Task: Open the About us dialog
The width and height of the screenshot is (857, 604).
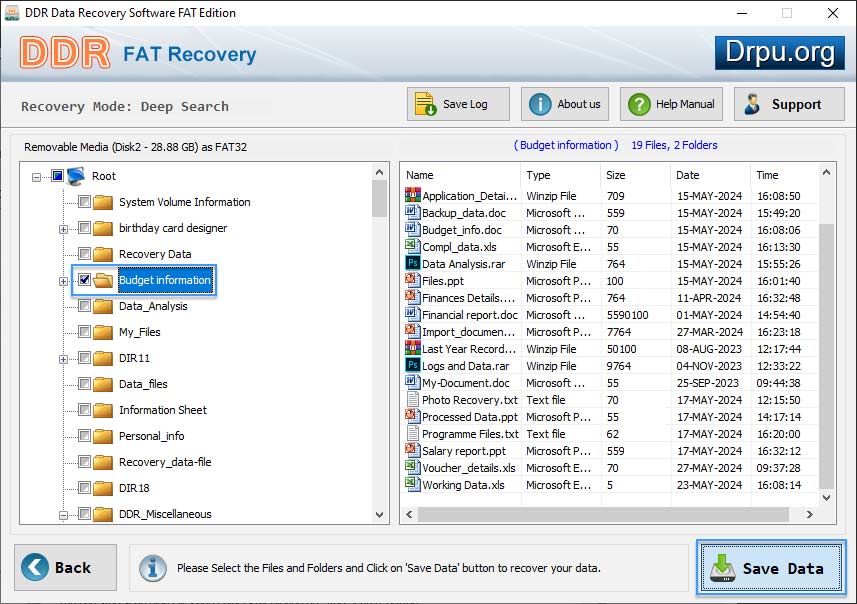Action: [x=565, y=104]
